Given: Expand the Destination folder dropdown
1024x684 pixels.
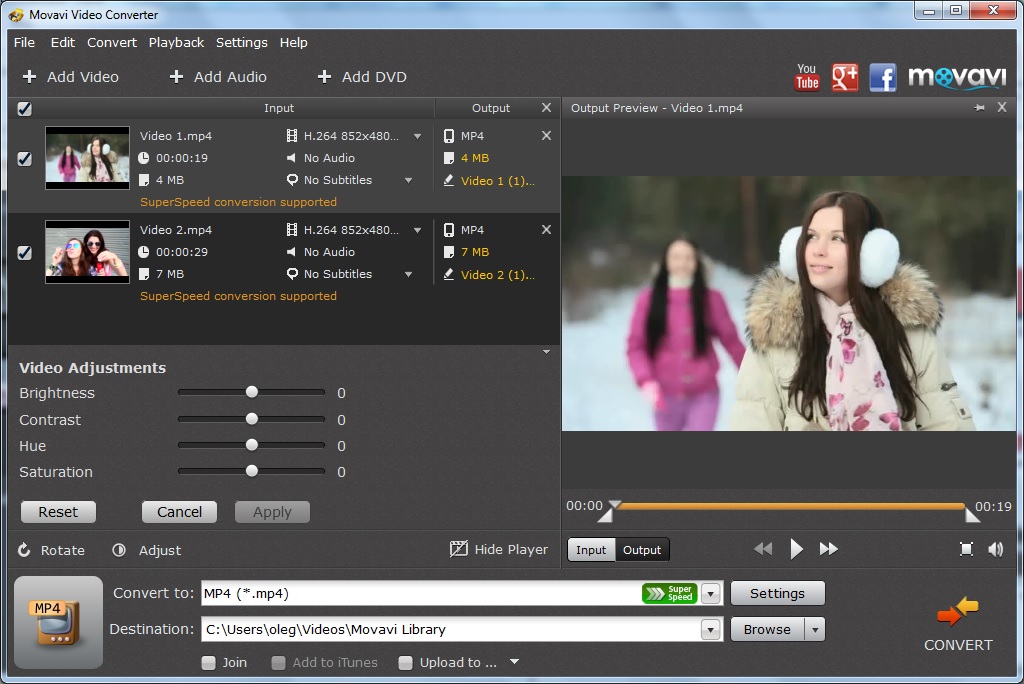Looking at the screenshot, I should [x=710, y=629].
